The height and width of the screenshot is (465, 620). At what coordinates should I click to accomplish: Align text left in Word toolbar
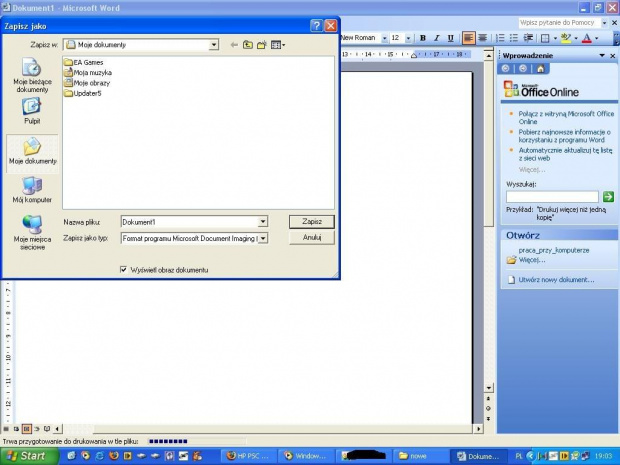(469, 38)
